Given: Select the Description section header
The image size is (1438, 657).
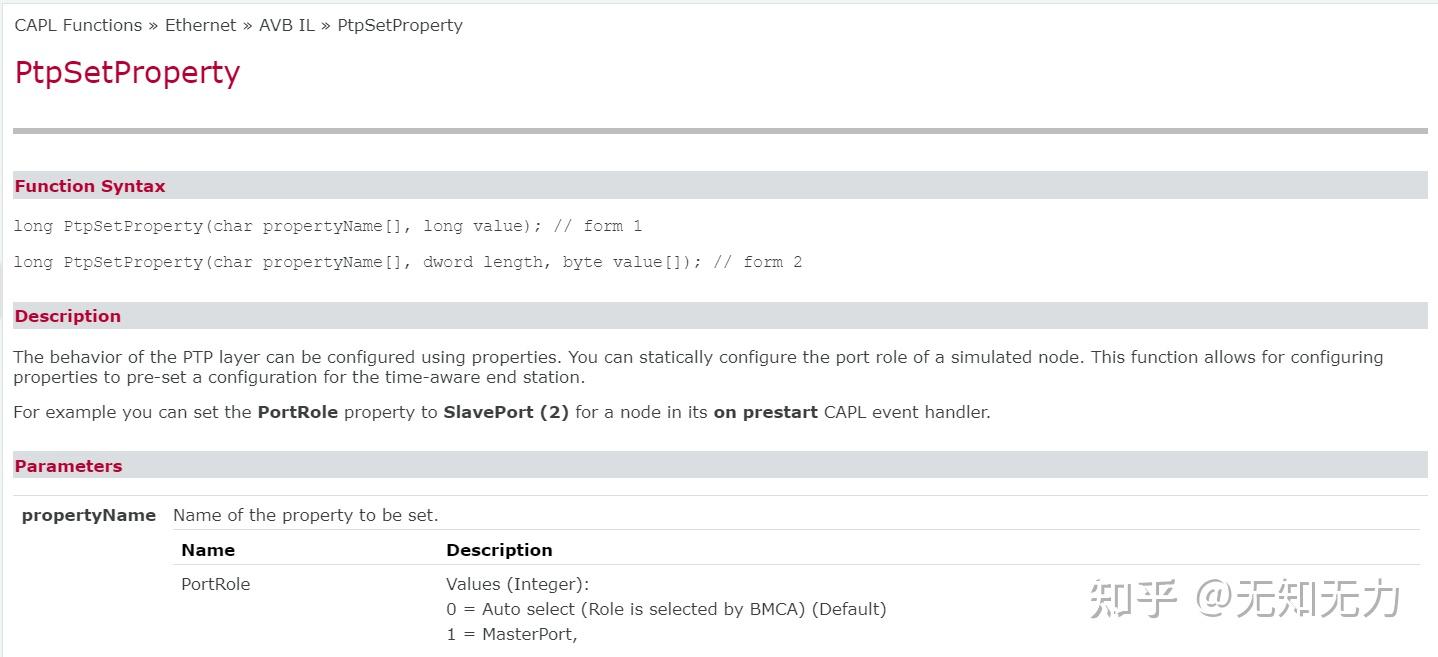Looking at the screenshot, I should tap(67, 316).
